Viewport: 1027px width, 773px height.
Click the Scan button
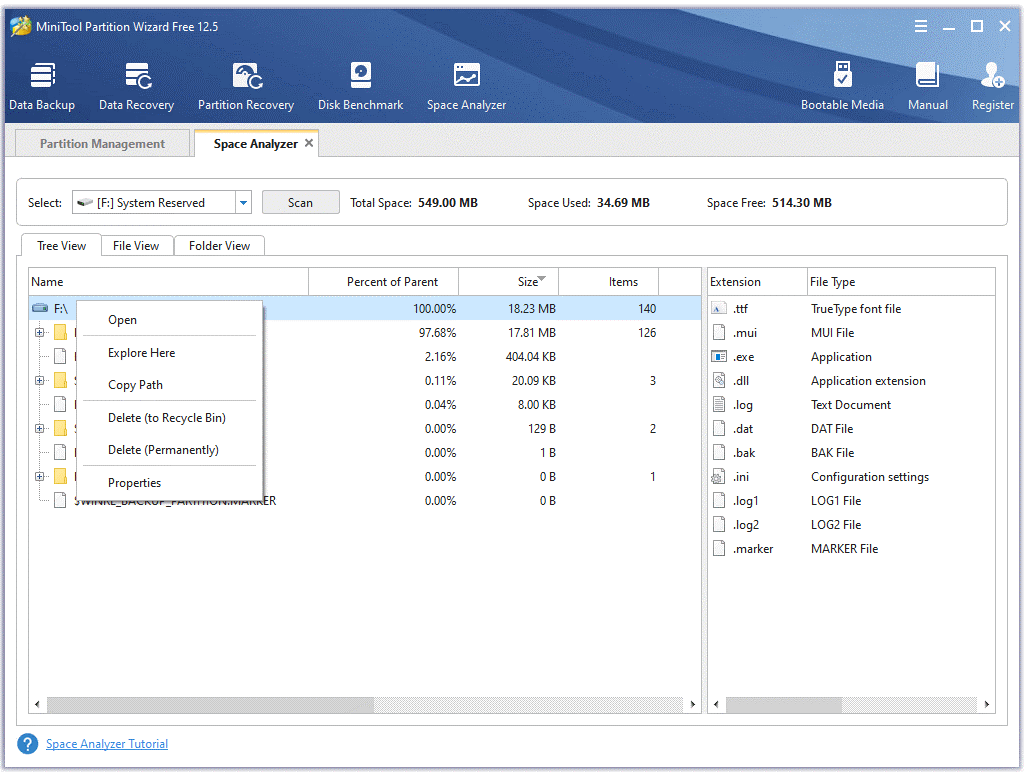point(300,202)
